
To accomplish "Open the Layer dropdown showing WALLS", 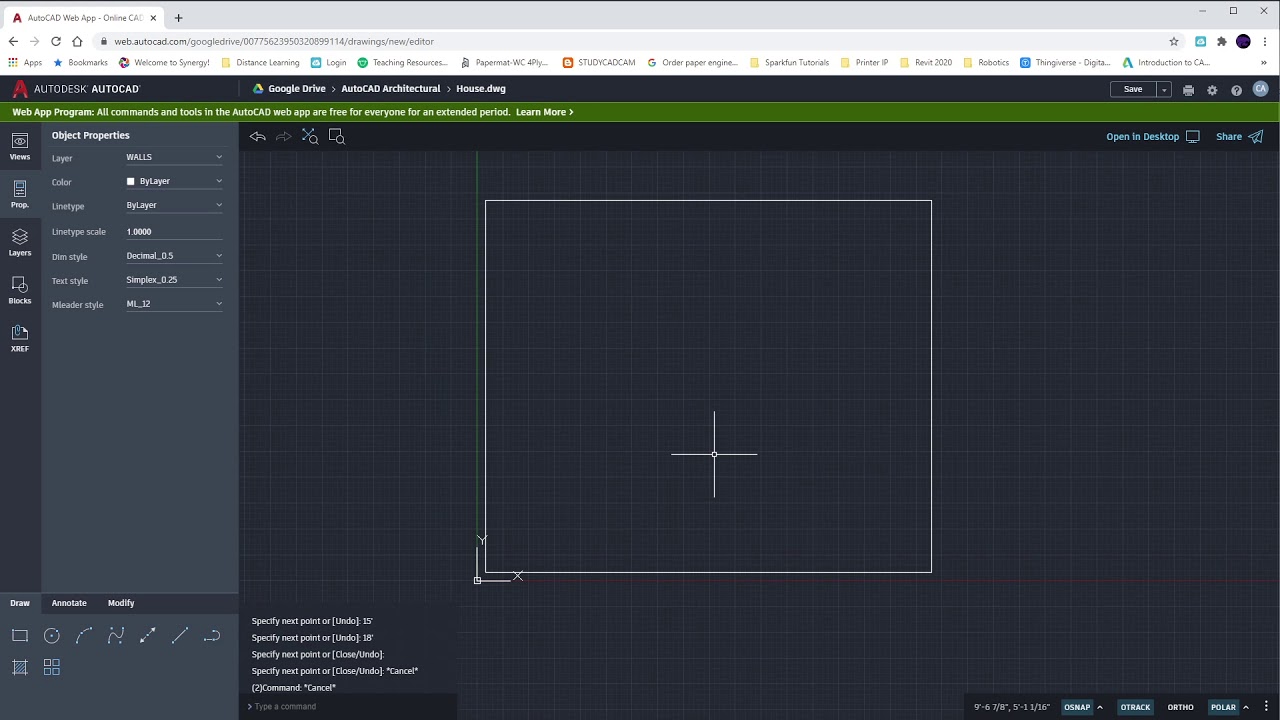I will (174, 157).
